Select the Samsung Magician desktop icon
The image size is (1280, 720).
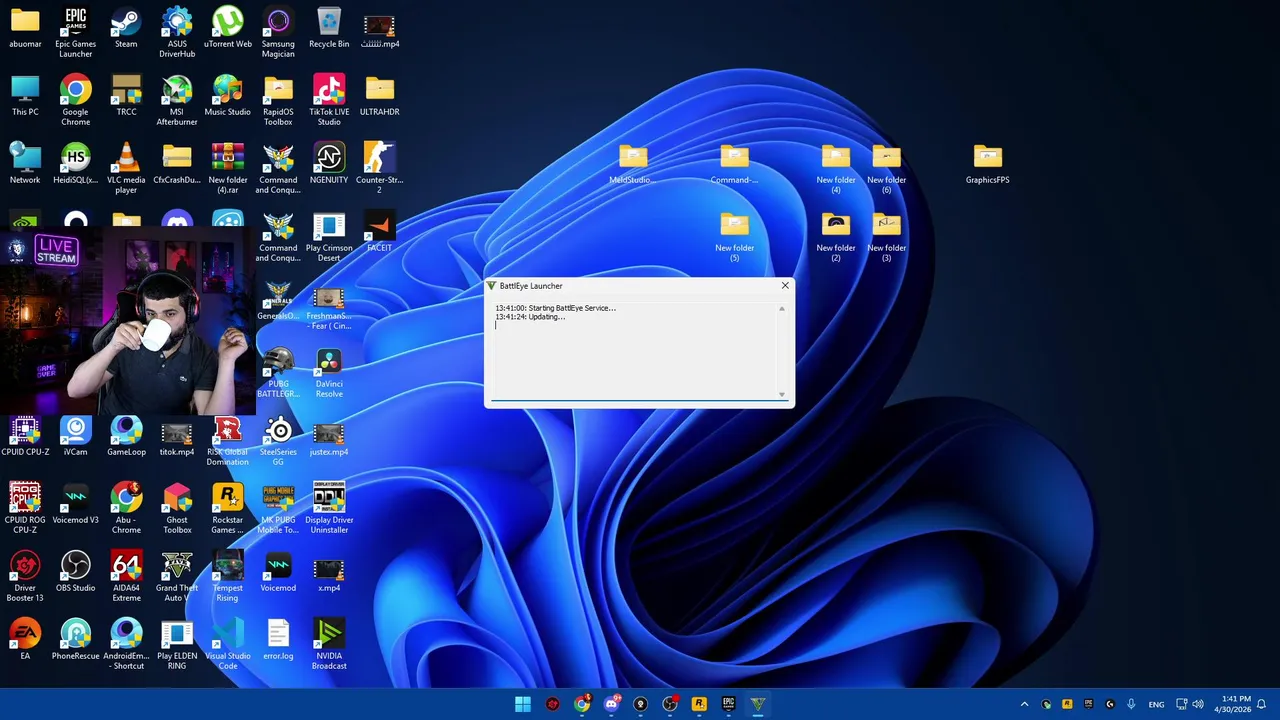click(278, 31)
